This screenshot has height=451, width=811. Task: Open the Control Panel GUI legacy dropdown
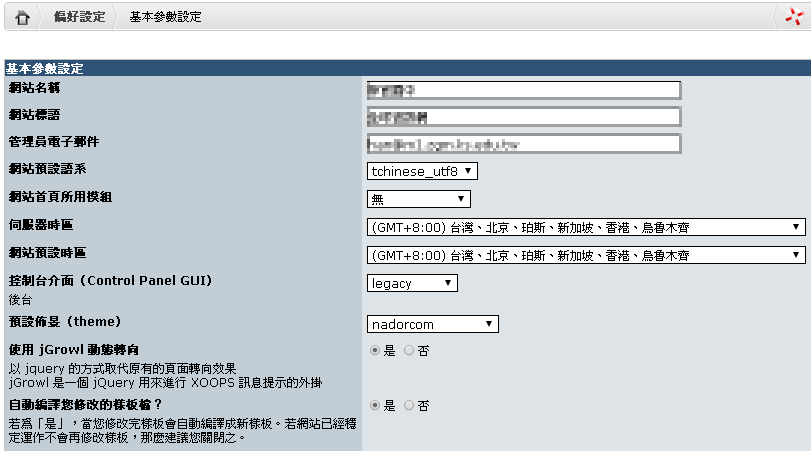coord(412,283)
